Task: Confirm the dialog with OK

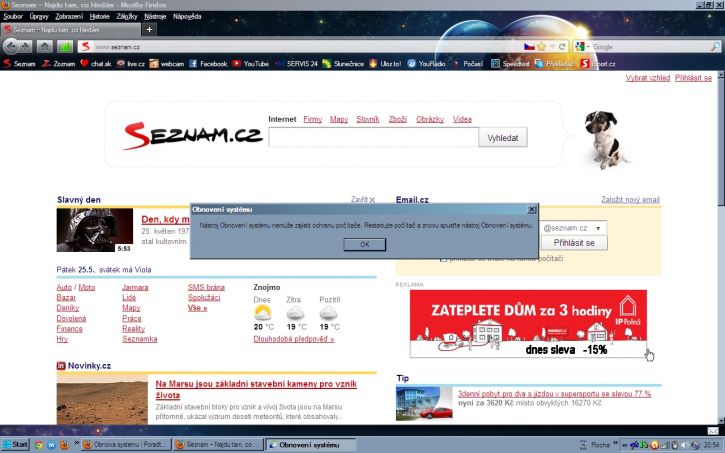Action: (x=364, y=245)
